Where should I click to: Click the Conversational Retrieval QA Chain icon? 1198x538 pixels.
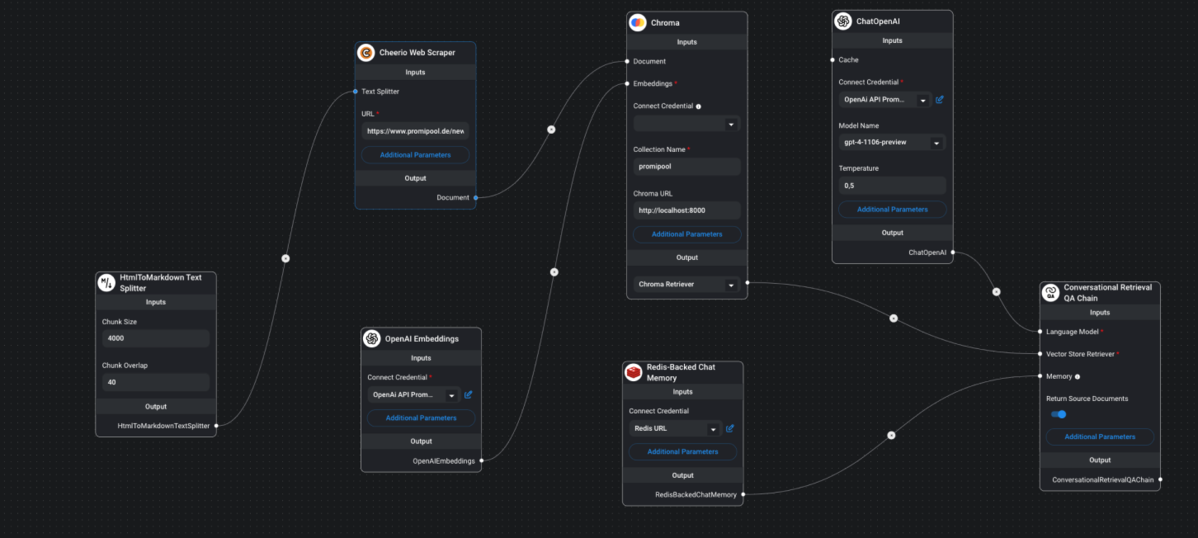click(x=1050, y=292)
